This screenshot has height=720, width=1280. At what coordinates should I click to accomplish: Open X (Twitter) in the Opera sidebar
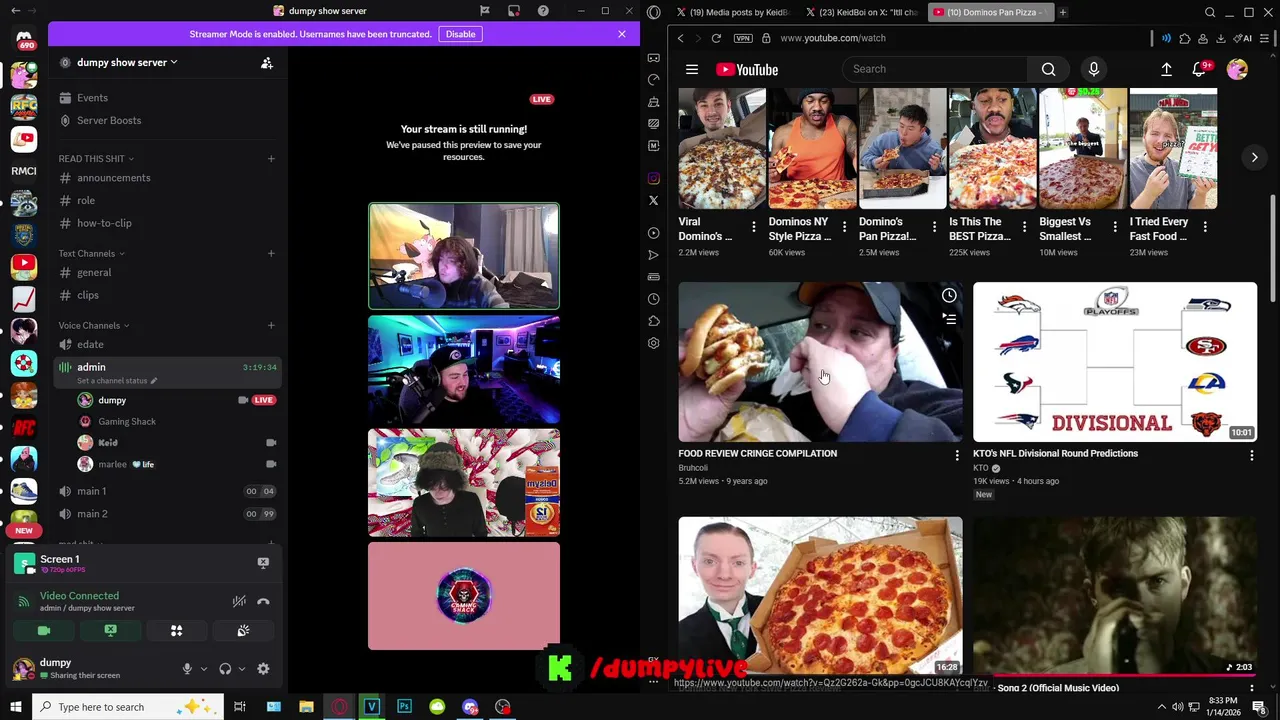tap(654, 200)
